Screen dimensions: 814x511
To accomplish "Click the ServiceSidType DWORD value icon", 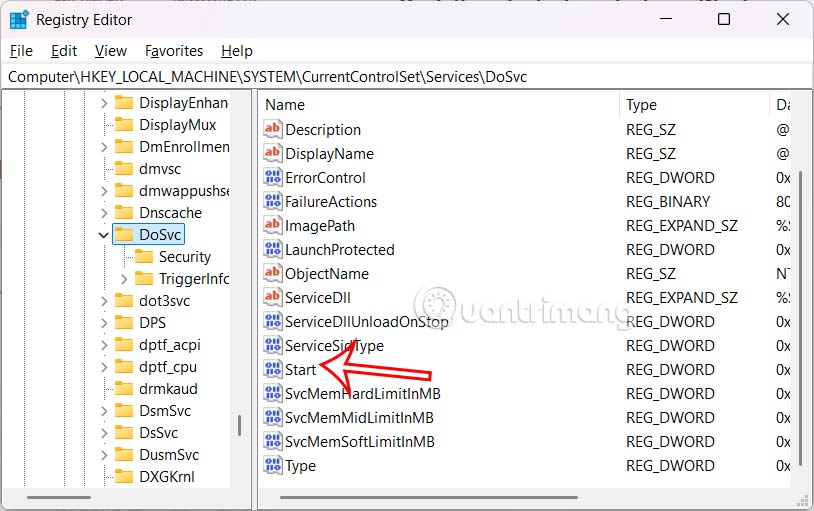I will click(273, 346).
